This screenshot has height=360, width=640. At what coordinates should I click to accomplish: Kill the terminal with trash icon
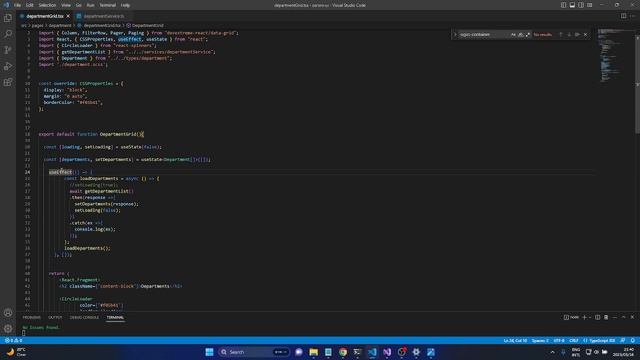point(606,317)
